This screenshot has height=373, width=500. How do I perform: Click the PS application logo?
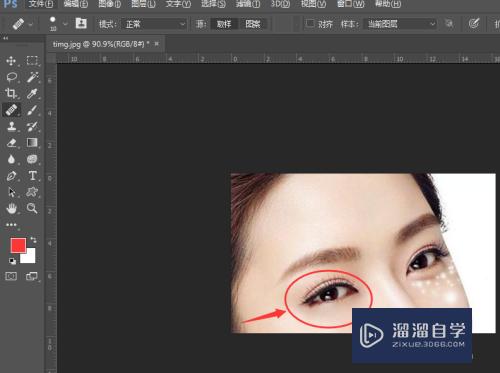11,4
